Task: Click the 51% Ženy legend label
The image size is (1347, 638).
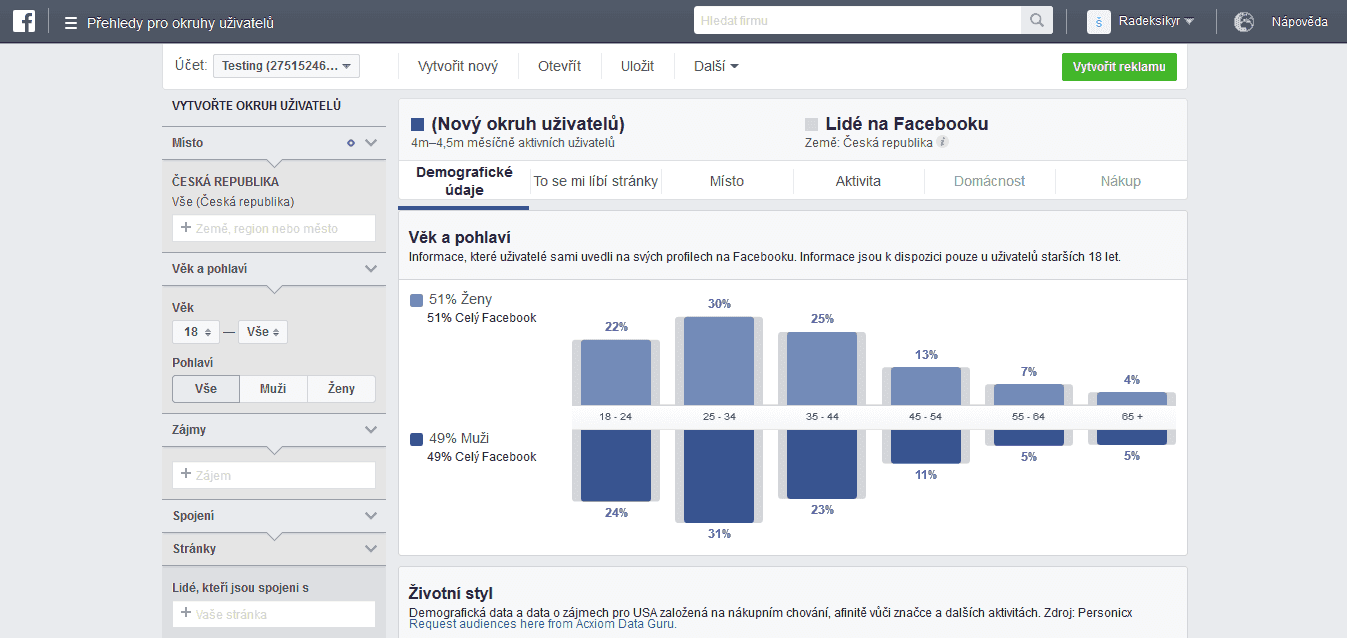Action: pyautogui.click(x=460, y=299)
